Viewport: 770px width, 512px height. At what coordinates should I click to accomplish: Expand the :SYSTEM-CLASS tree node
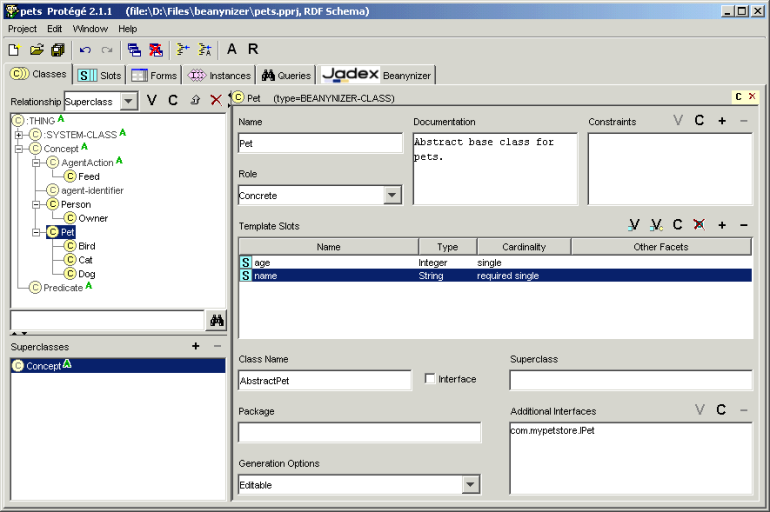[19, 135]
